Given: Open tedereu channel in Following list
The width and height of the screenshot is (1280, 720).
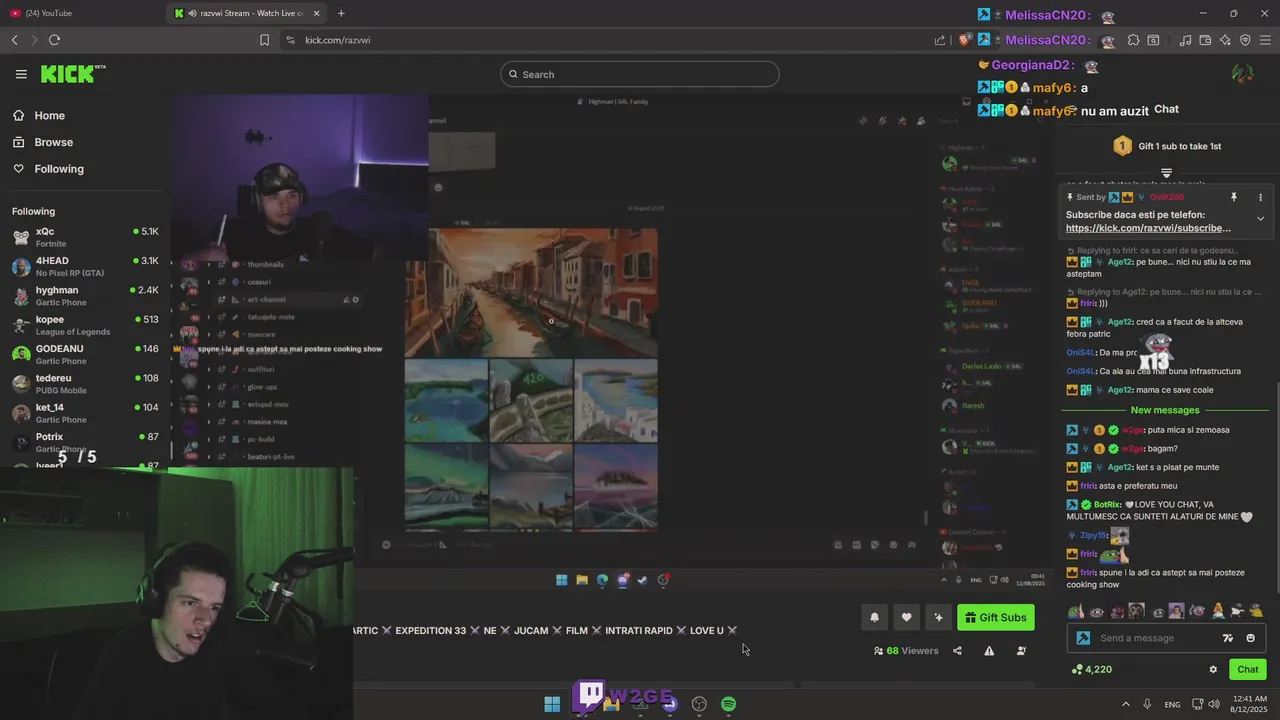Looking at the screenshot, I should tap(85, 383).
